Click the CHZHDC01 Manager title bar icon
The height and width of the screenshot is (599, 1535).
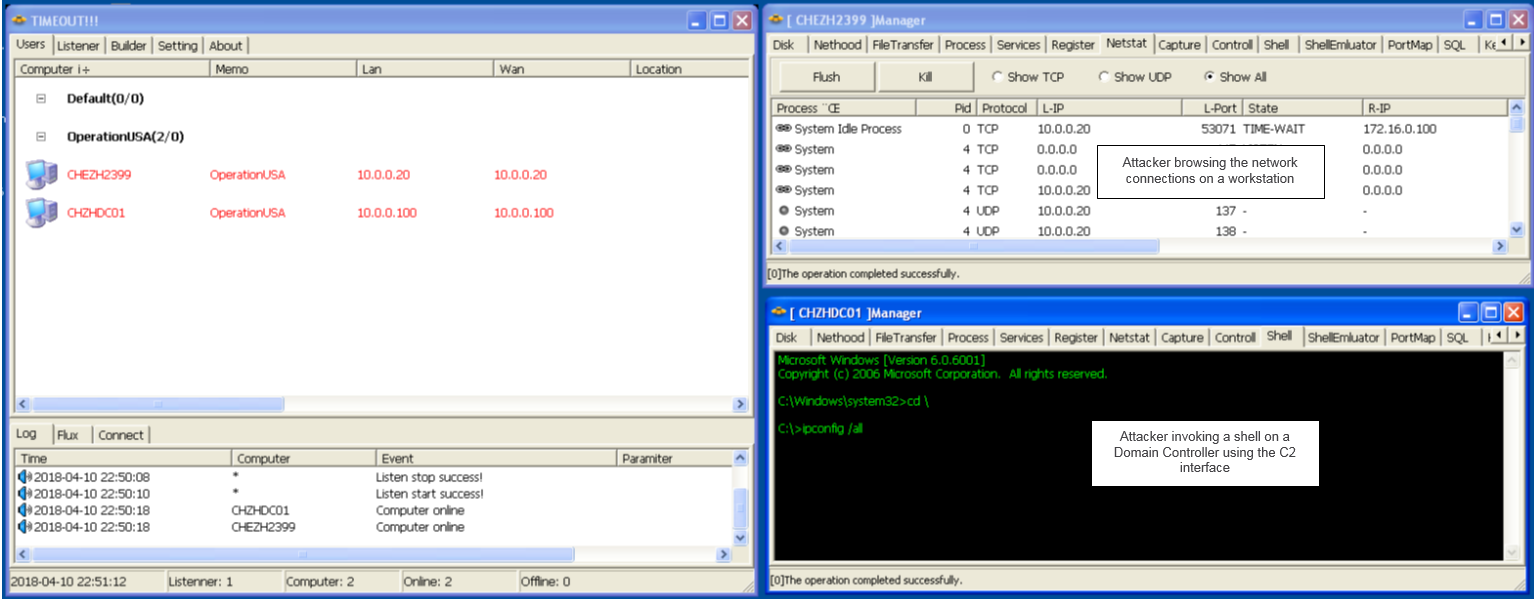coord(778,313)
